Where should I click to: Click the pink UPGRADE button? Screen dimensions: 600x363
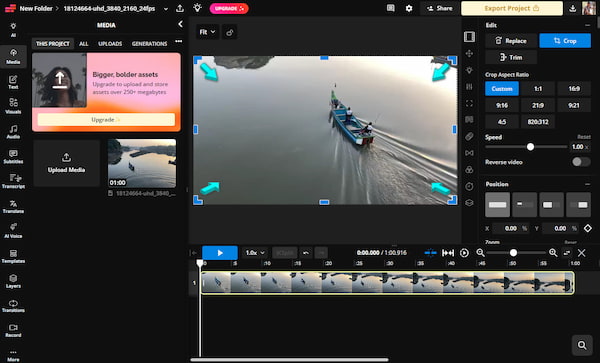click(229, 8)
